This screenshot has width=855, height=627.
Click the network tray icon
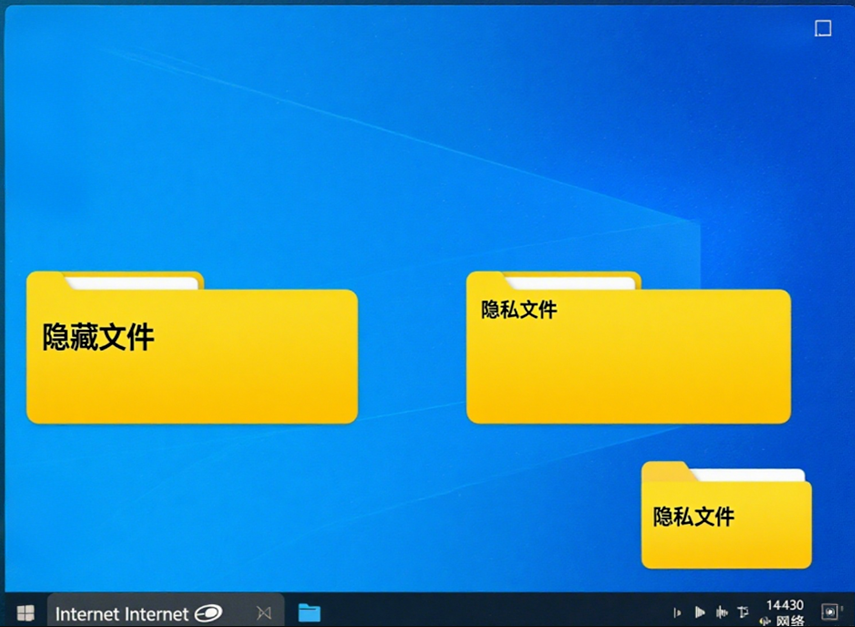[x=743, y=612]
